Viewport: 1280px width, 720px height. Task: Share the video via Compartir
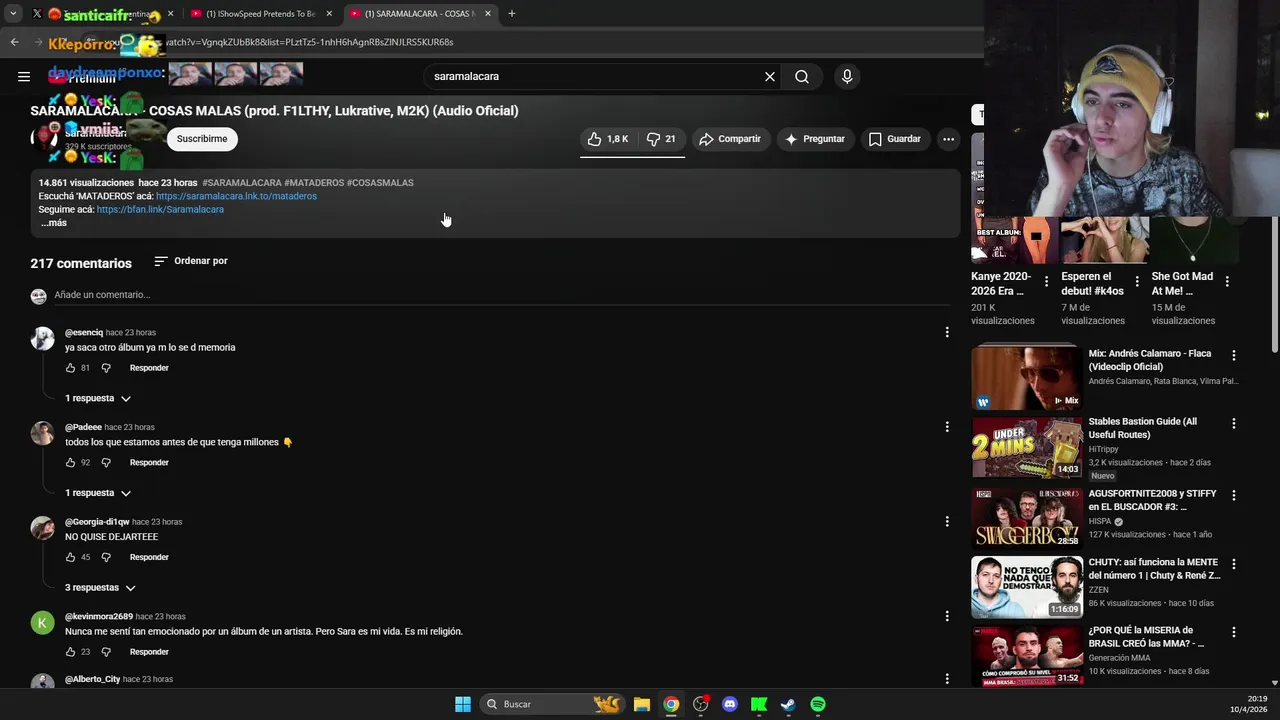(730, 139)
